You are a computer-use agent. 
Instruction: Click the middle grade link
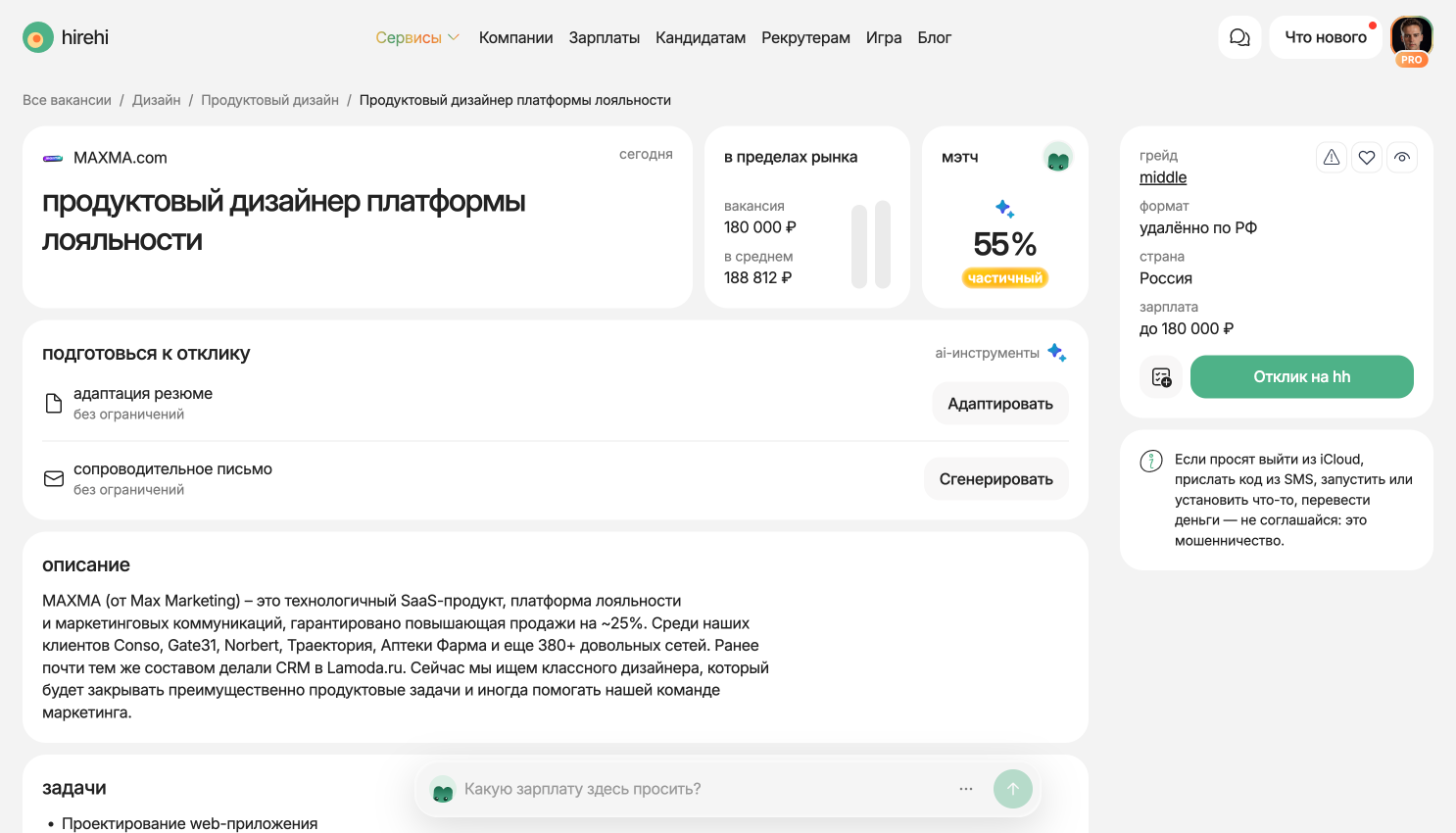pos(1163,177)
